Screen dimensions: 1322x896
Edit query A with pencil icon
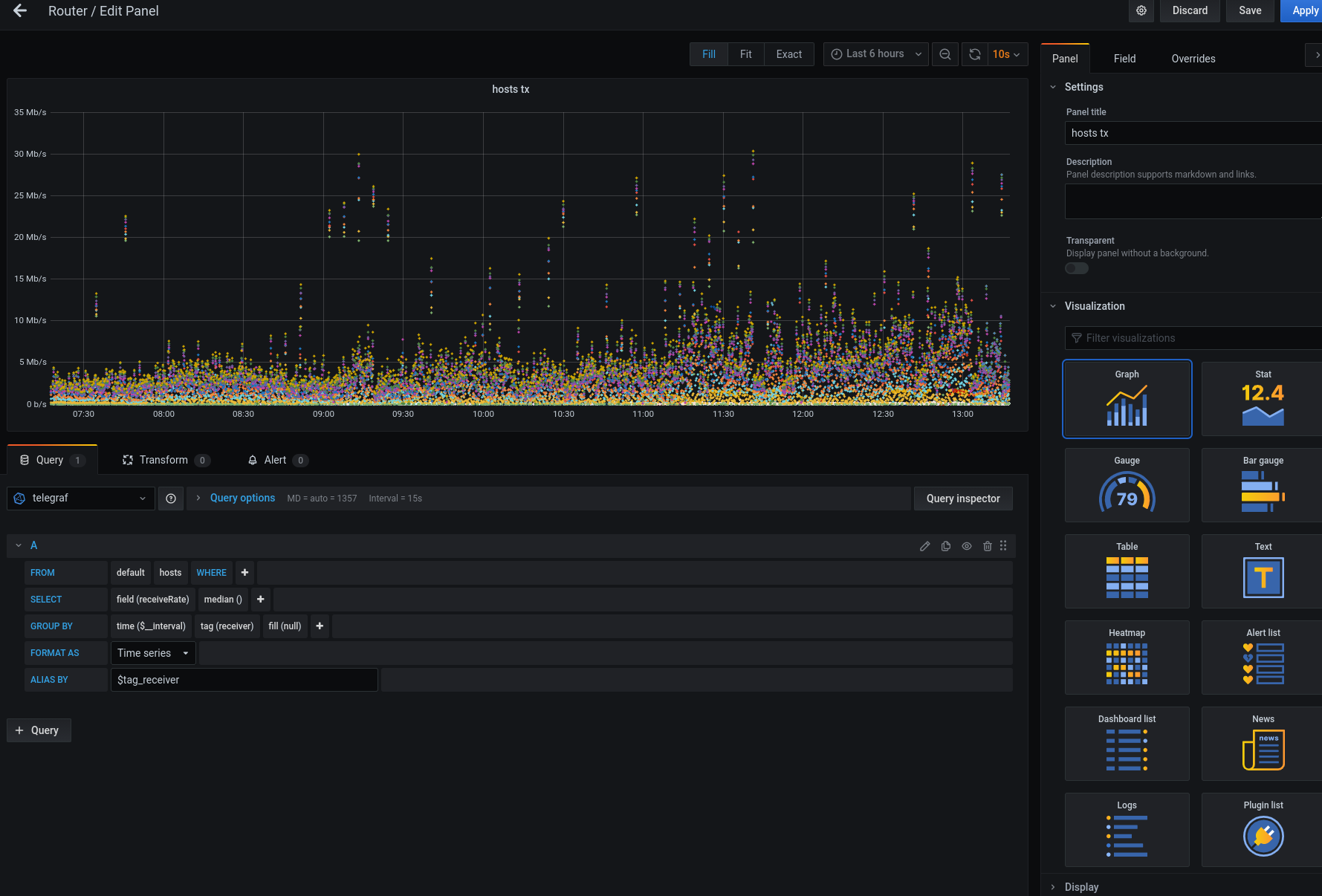tap(924, 546)
